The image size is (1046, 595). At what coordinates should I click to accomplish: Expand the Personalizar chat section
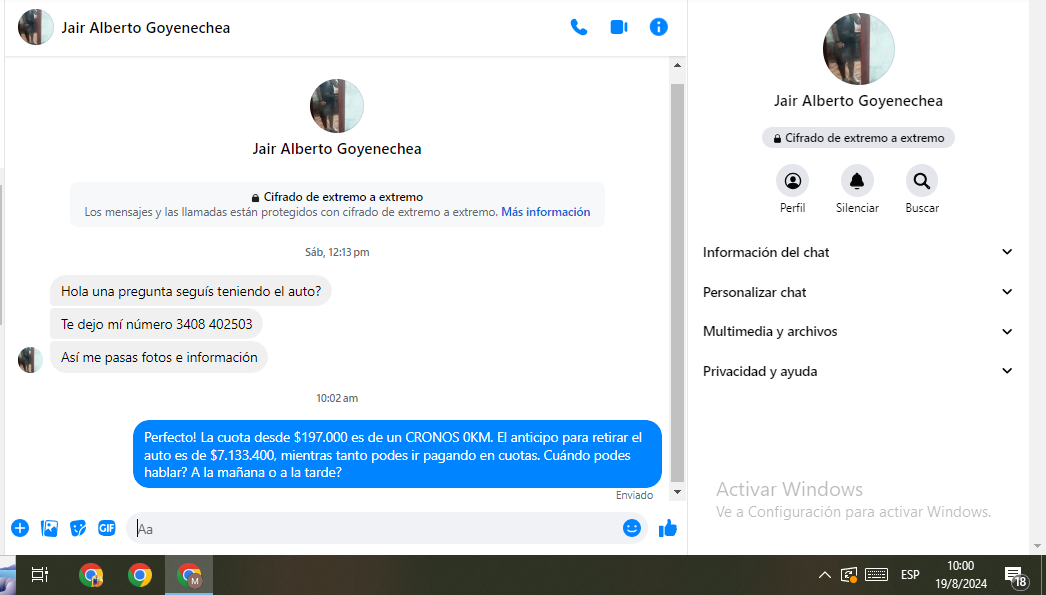(858, 292)
